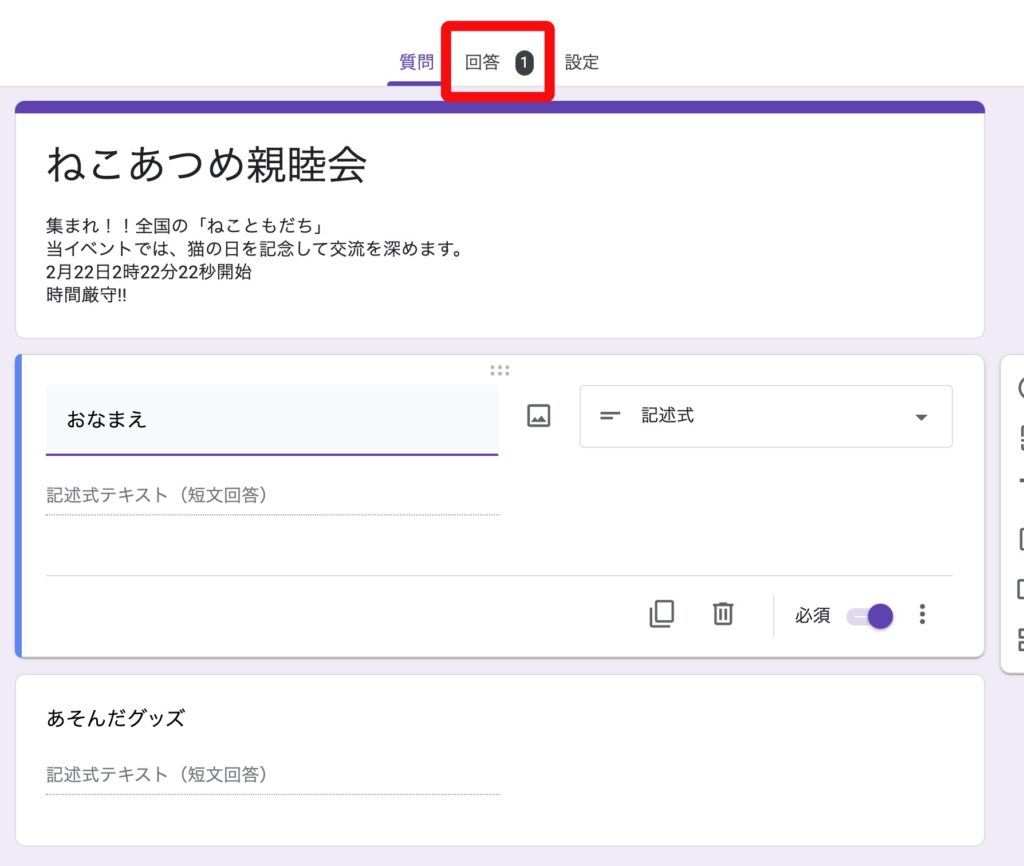Open the 設定 tab

point(581,62)
